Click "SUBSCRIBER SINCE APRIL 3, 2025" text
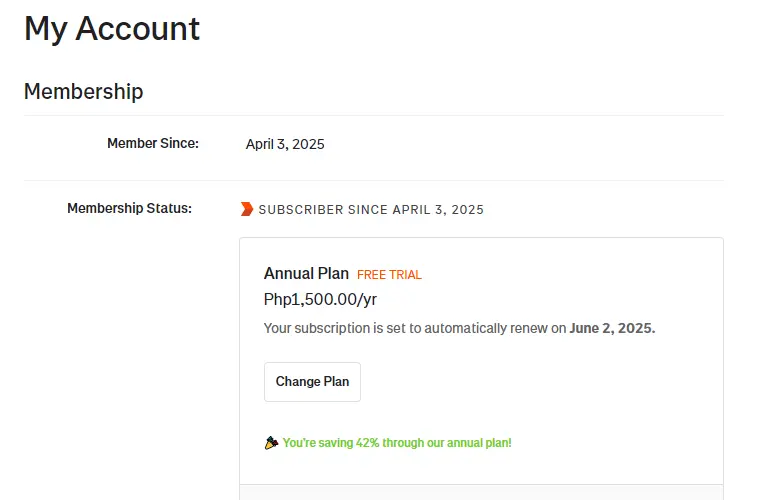The image size is (774, 500). [371, 210]
